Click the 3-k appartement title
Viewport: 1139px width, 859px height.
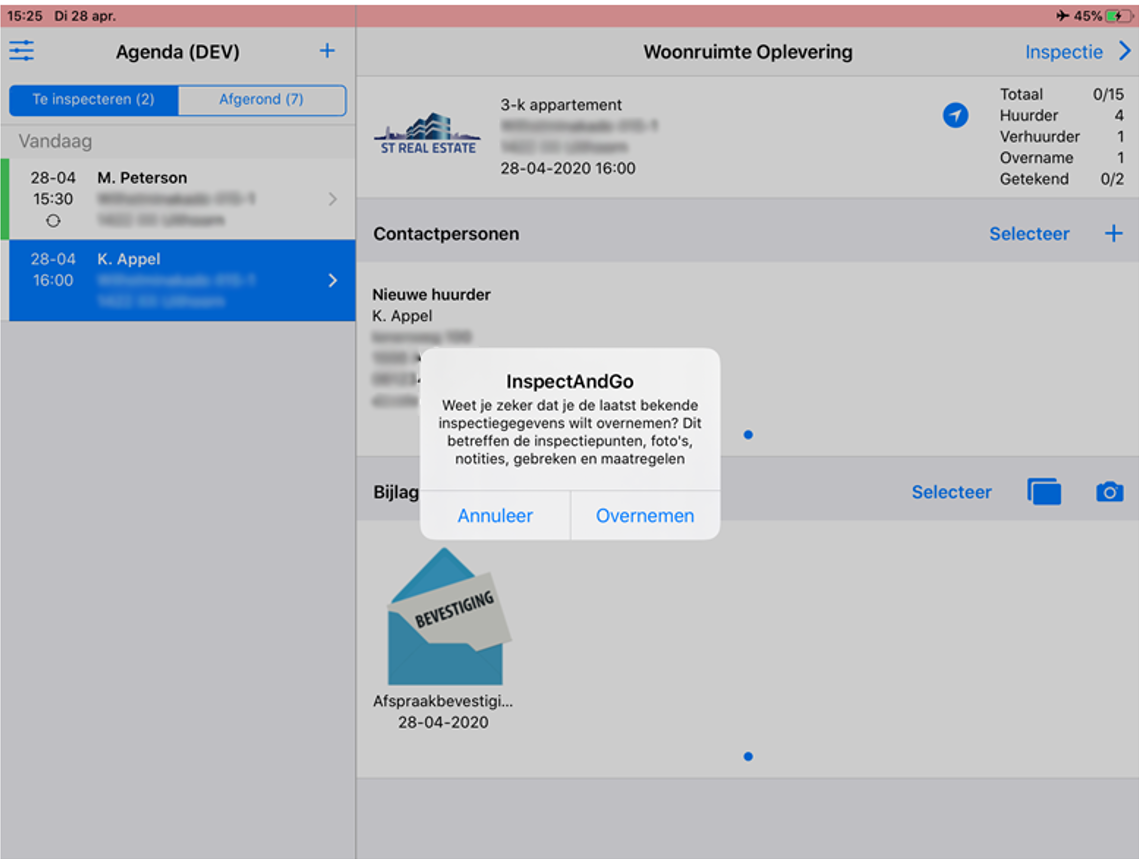click(x=561, y=105)
